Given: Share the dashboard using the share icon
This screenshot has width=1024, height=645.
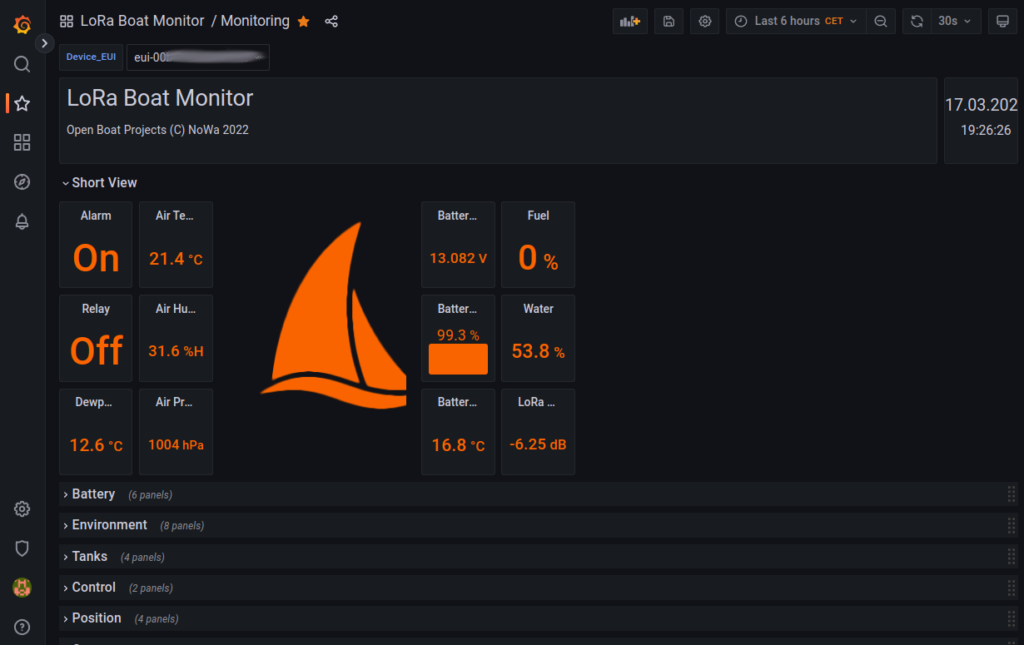Looking at the screenshot, I should point(331,20).
